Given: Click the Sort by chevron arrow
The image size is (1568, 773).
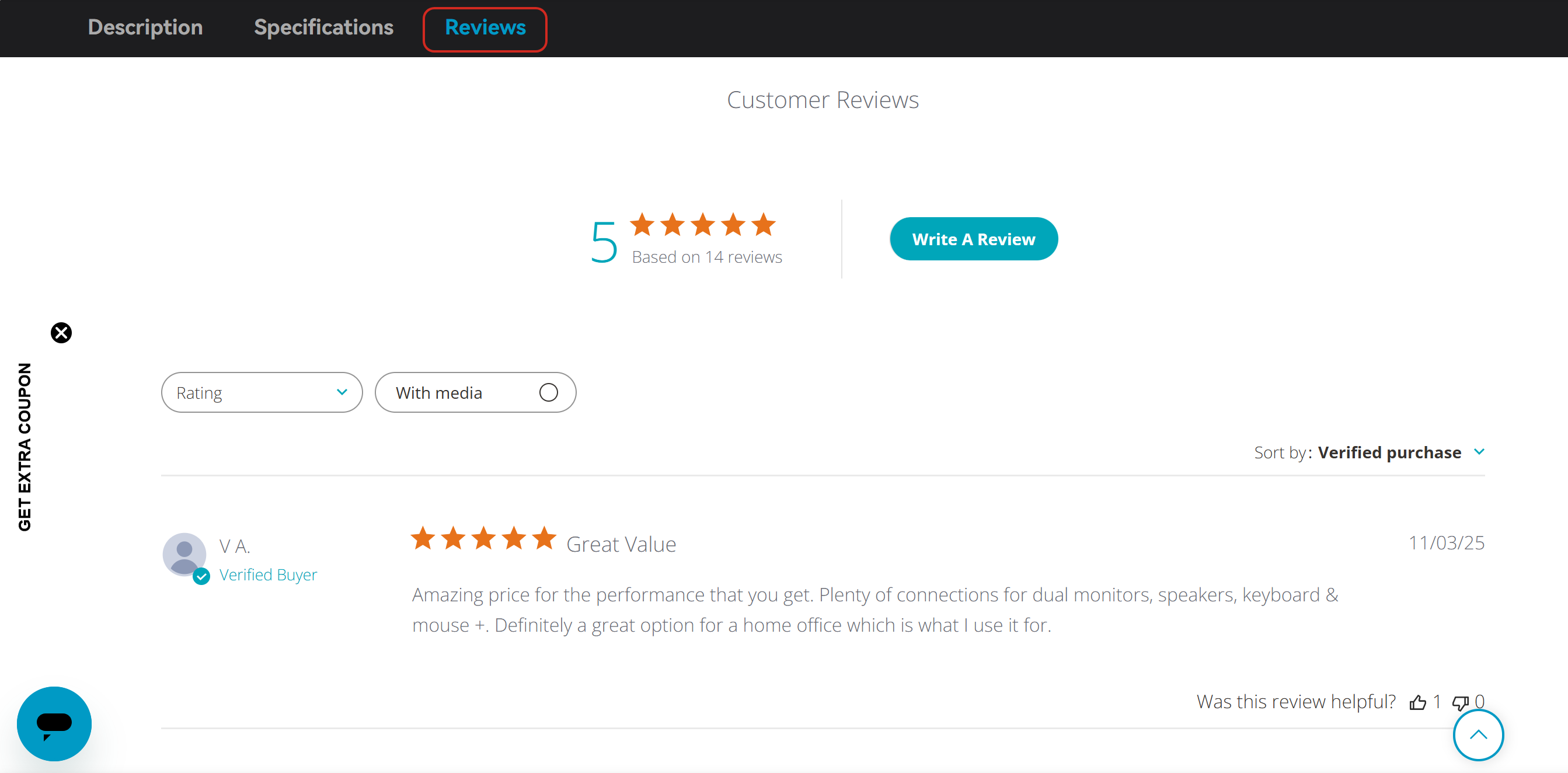Looking at the screenshot, I should pos(1479,452).
